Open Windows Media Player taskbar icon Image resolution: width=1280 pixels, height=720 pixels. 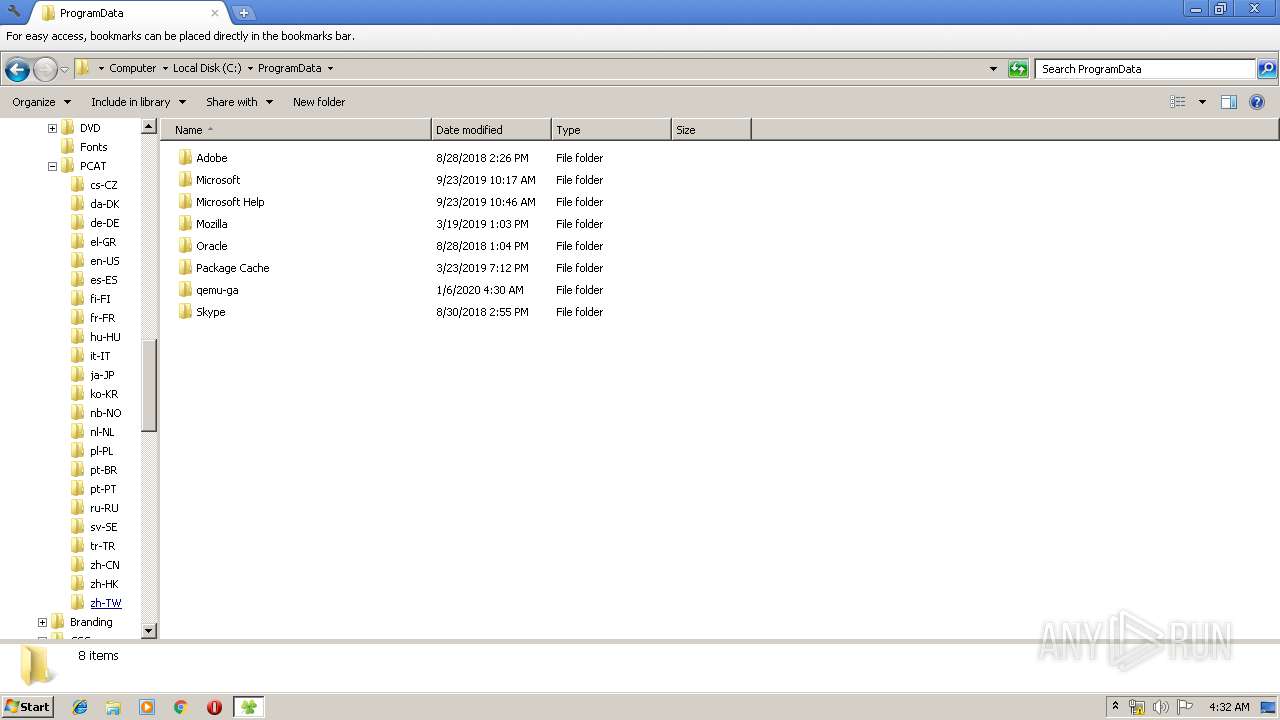[147, 707]
